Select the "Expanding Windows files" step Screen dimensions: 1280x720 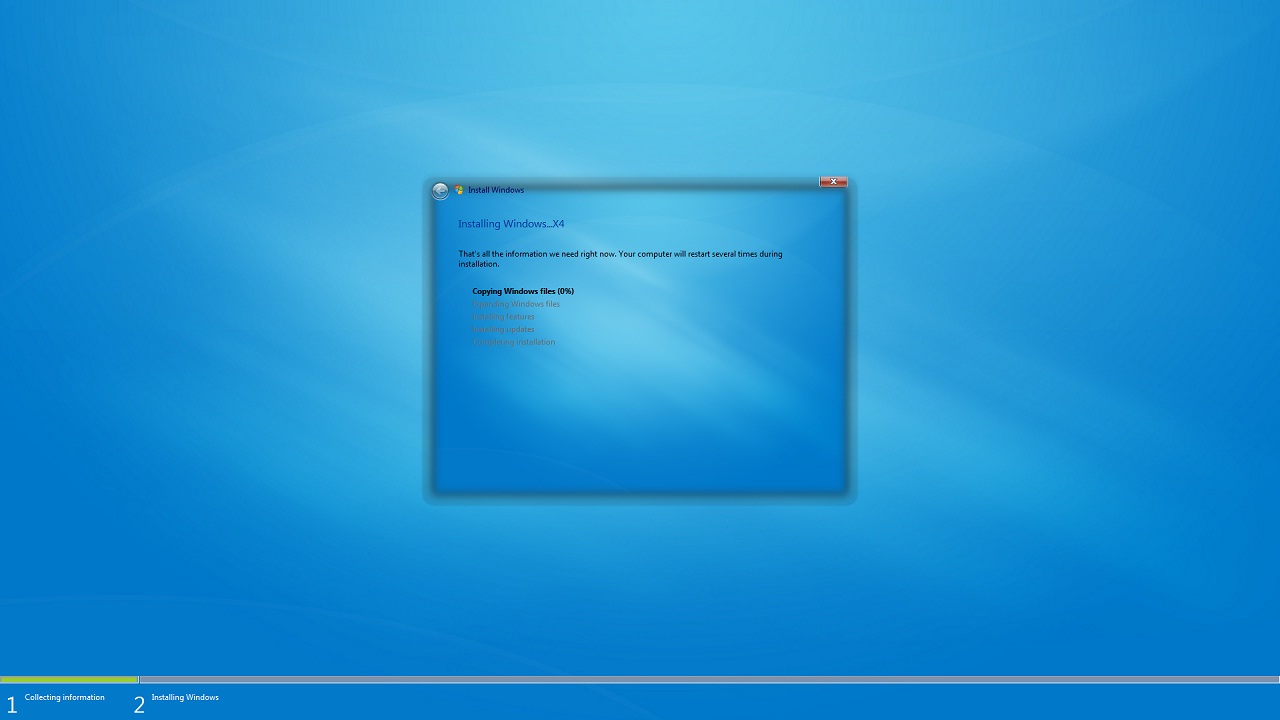[x=516, y=304]
